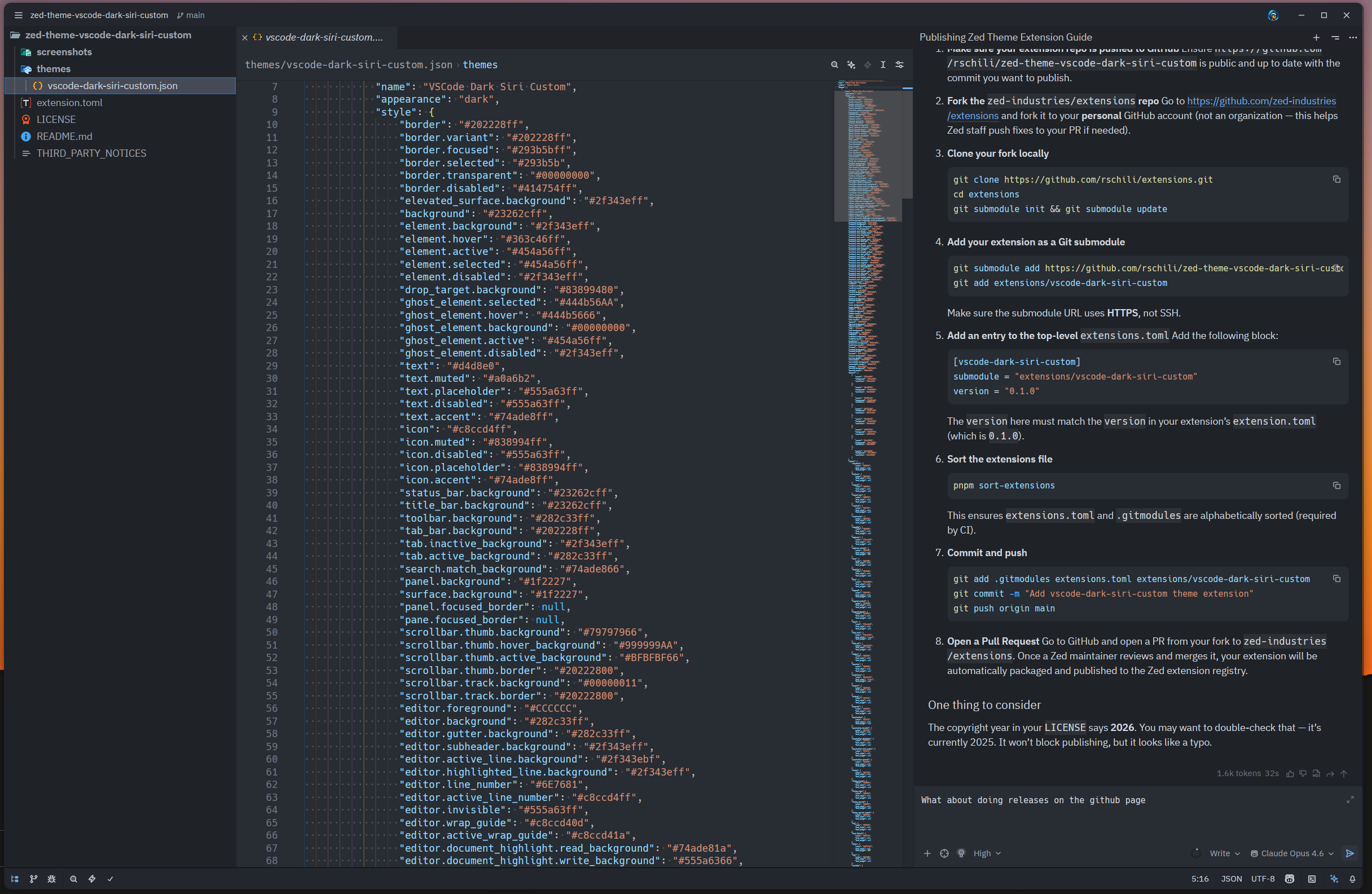This screenshot has width=1372, height=894.
Task: Click the diagnostics checkmark icon
Action: click(110, 879)
